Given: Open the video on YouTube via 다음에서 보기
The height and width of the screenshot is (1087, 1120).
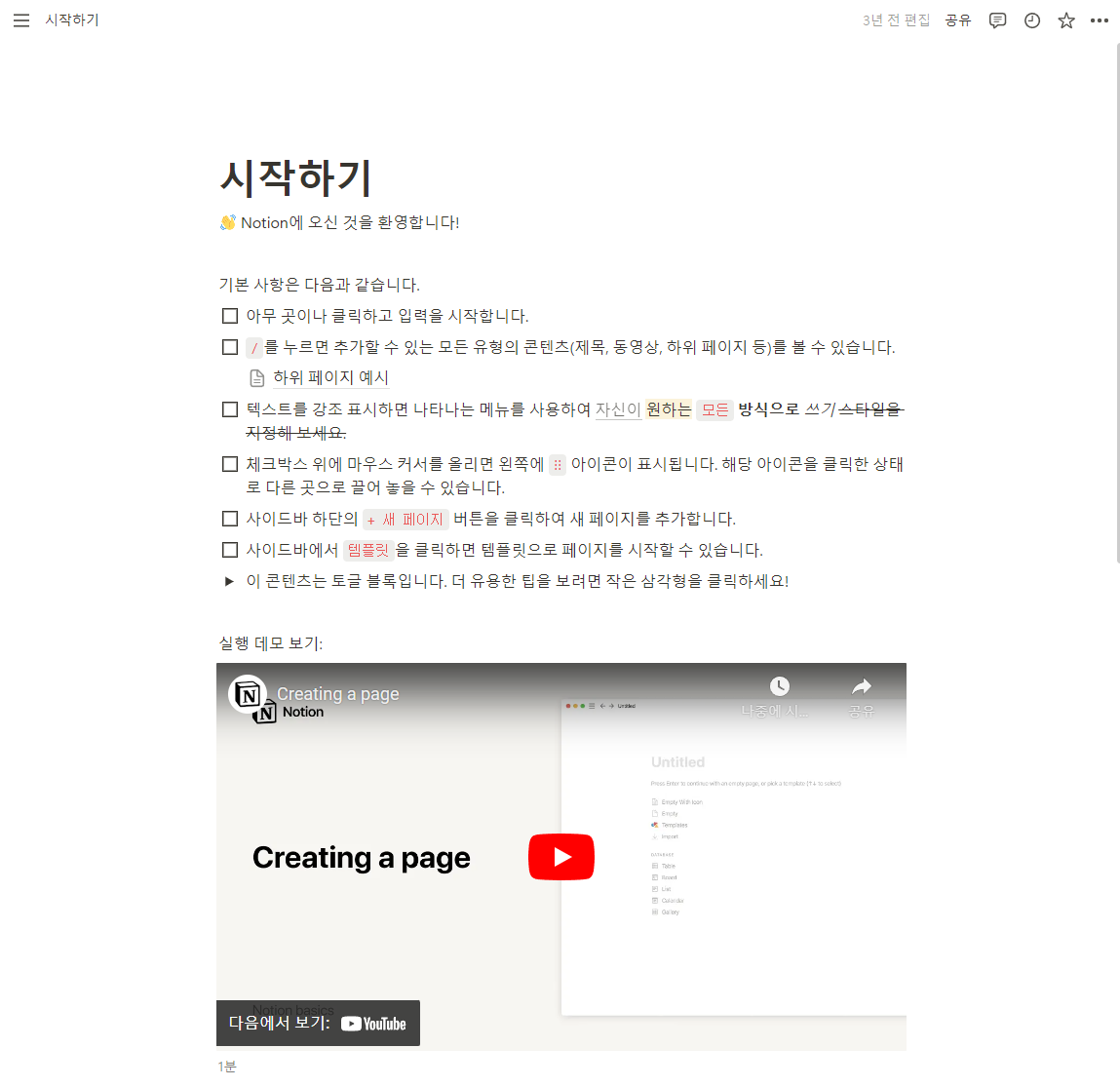Looking at the screenshot, I should pyautogui.click(x=318, y=1023).
